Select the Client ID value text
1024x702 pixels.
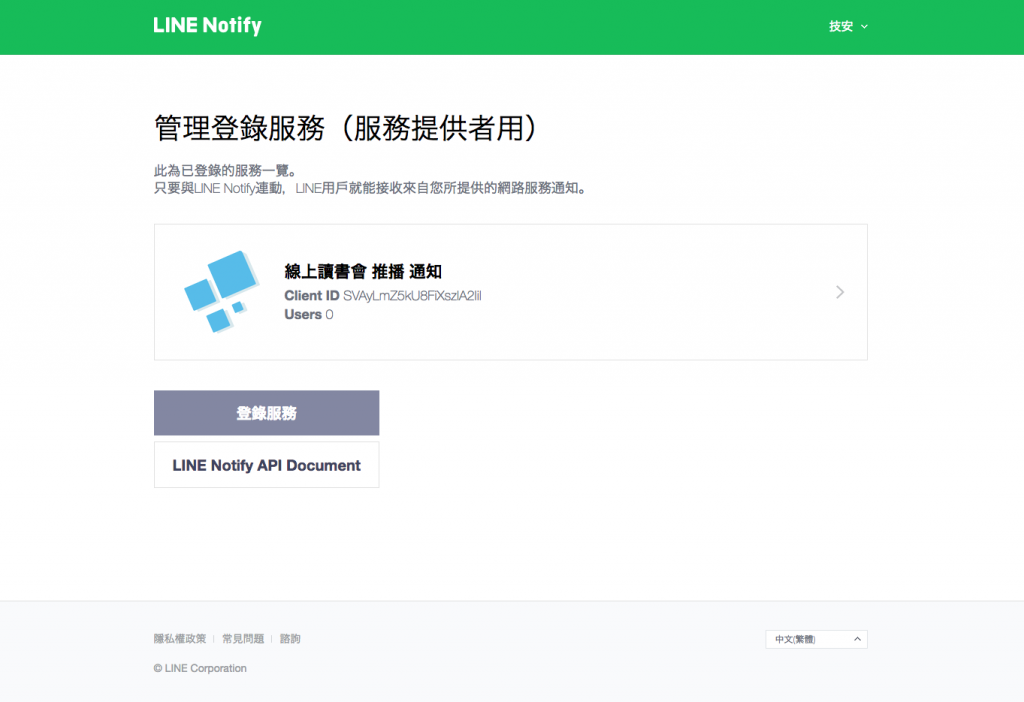[412, 296]
